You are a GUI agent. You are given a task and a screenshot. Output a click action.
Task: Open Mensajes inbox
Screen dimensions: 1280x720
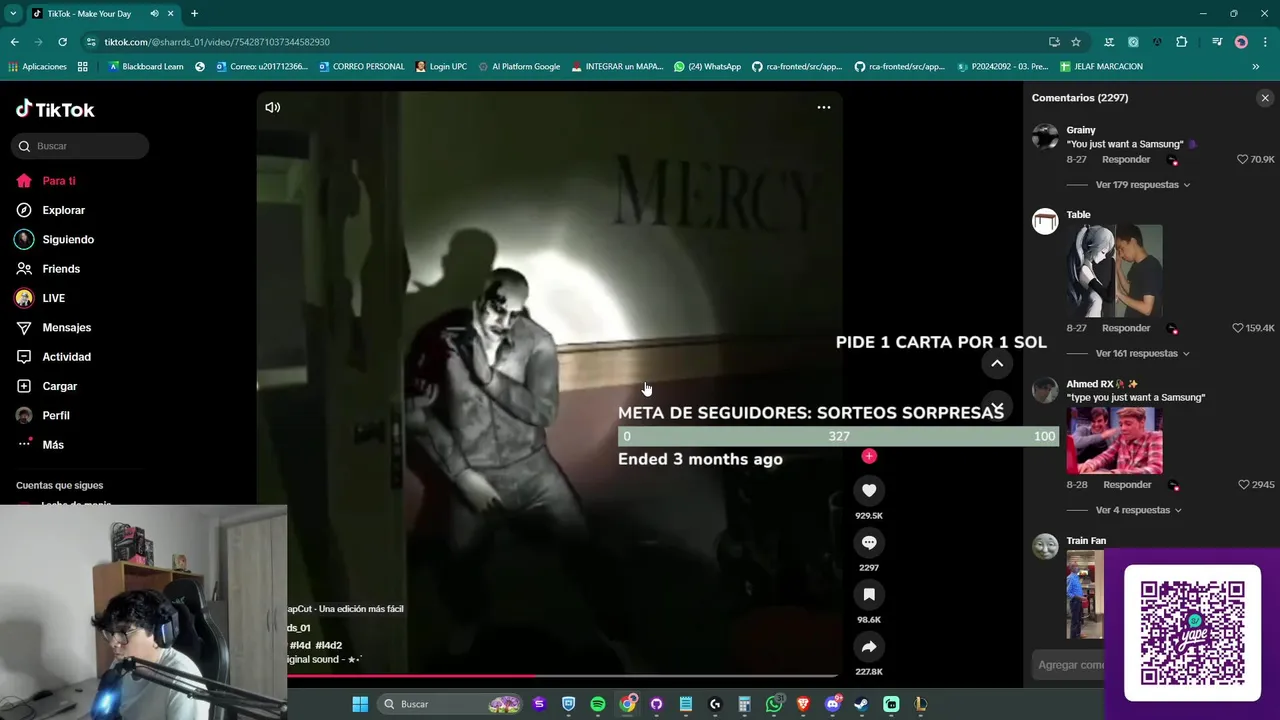coord(66,327)
